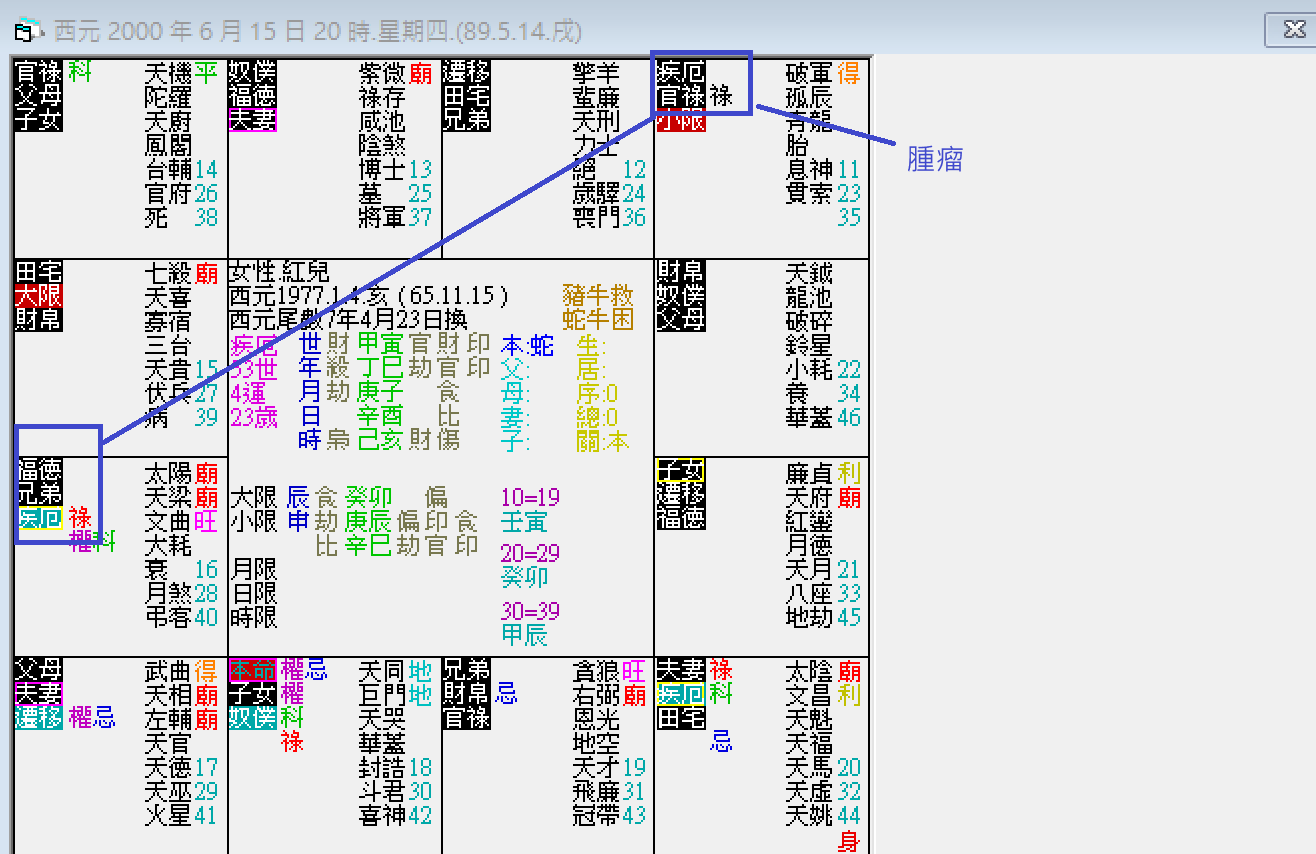Click the magenta "23歲" text

tap(254, 417)
